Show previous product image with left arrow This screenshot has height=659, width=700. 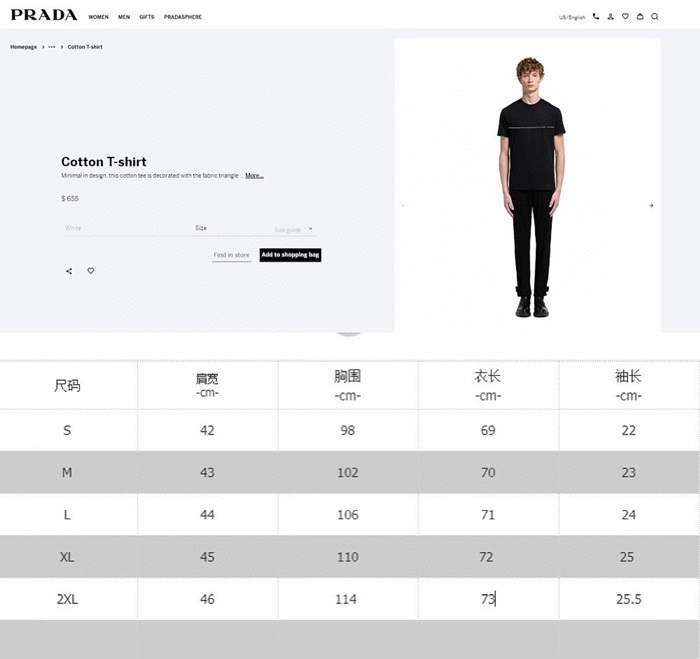(x=403, y=205)
